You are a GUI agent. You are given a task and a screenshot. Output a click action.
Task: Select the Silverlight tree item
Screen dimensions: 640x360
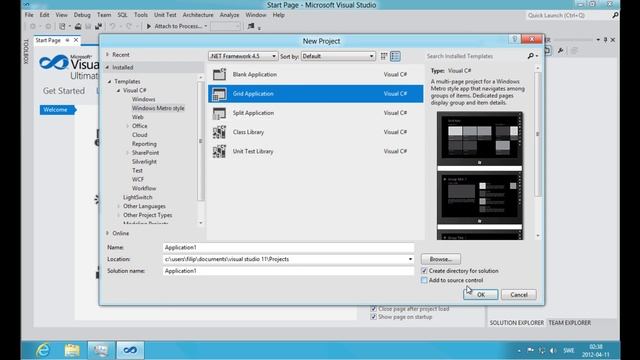(144, 162)
